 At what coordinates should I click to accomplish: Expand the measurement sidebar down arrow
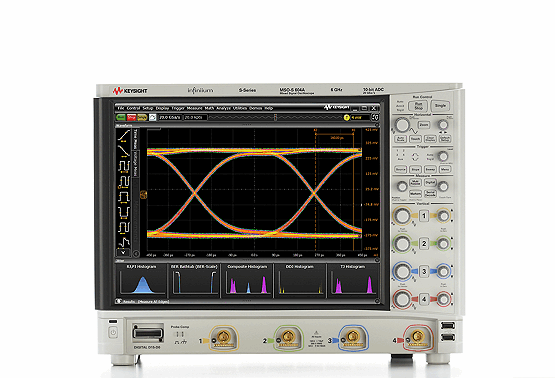pos(123,252)
